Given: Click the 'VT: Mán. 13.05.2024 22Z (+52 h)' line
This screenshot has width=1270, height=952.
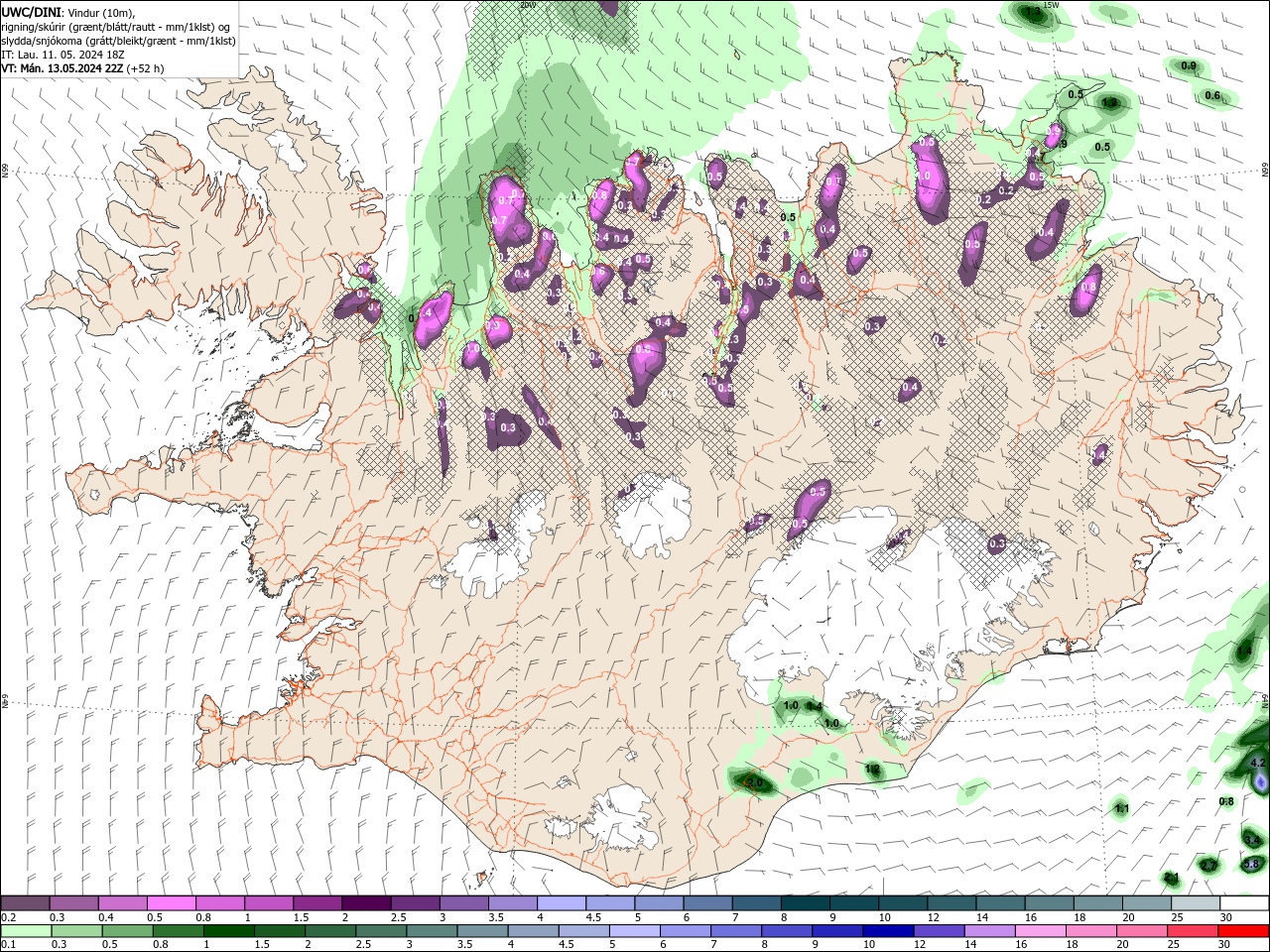Looking at the screenshot, I should coord(82,68).
